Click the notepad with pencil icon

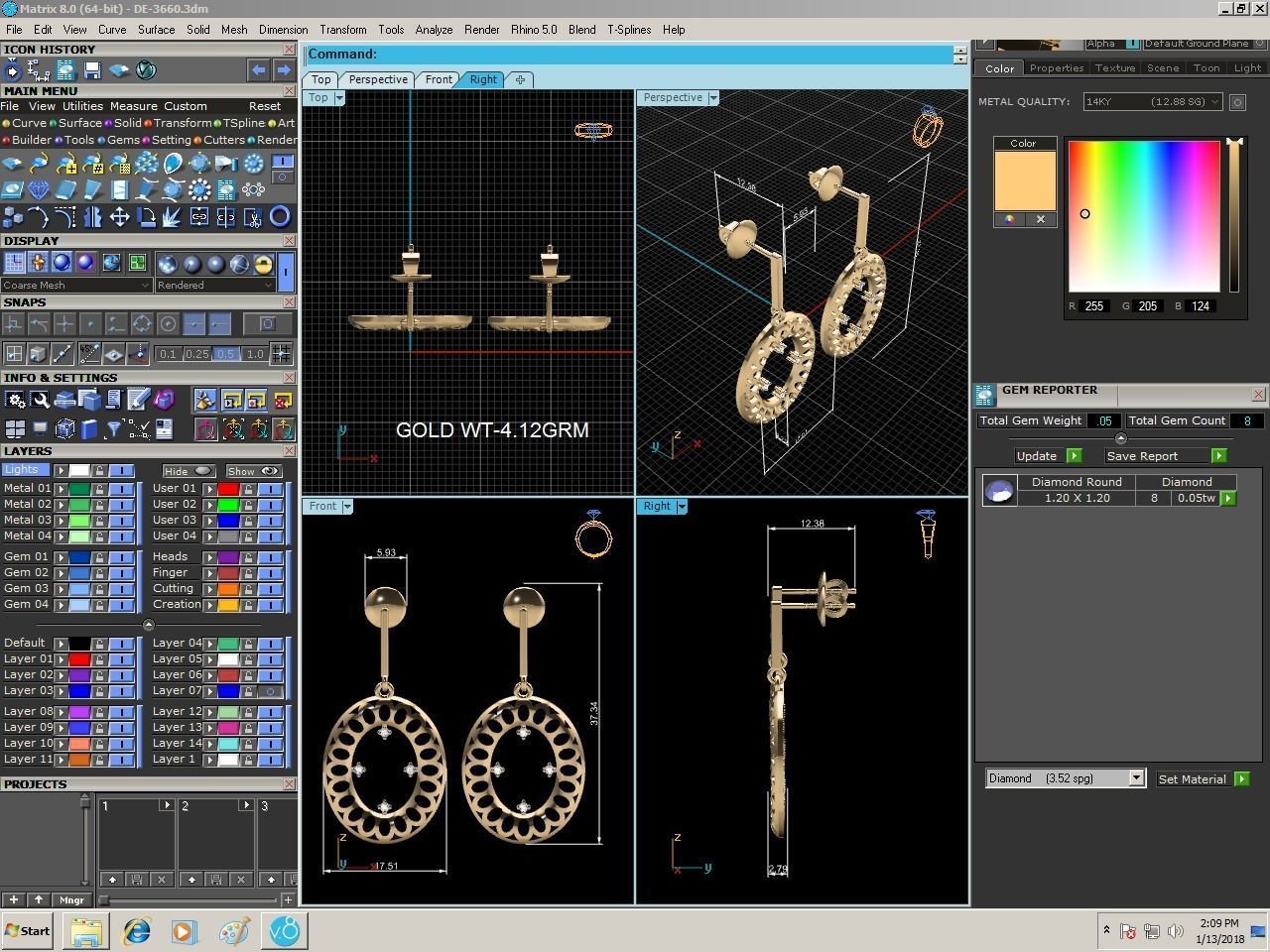[x=138, y=400]
